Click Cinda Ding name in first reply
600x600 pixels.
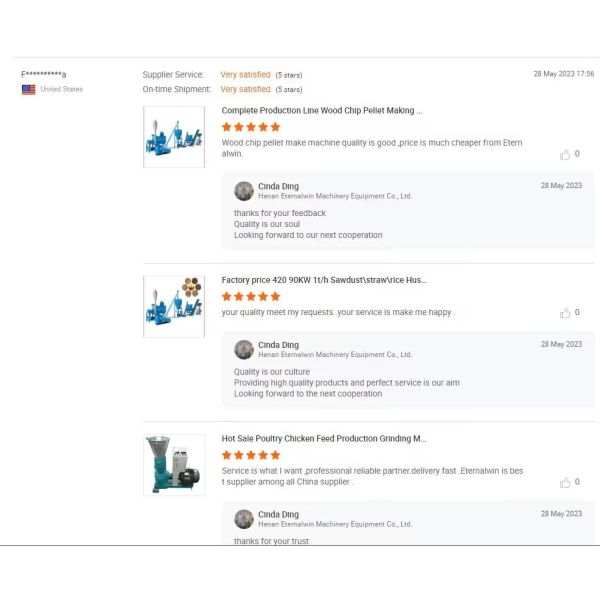tap(279, 186)
